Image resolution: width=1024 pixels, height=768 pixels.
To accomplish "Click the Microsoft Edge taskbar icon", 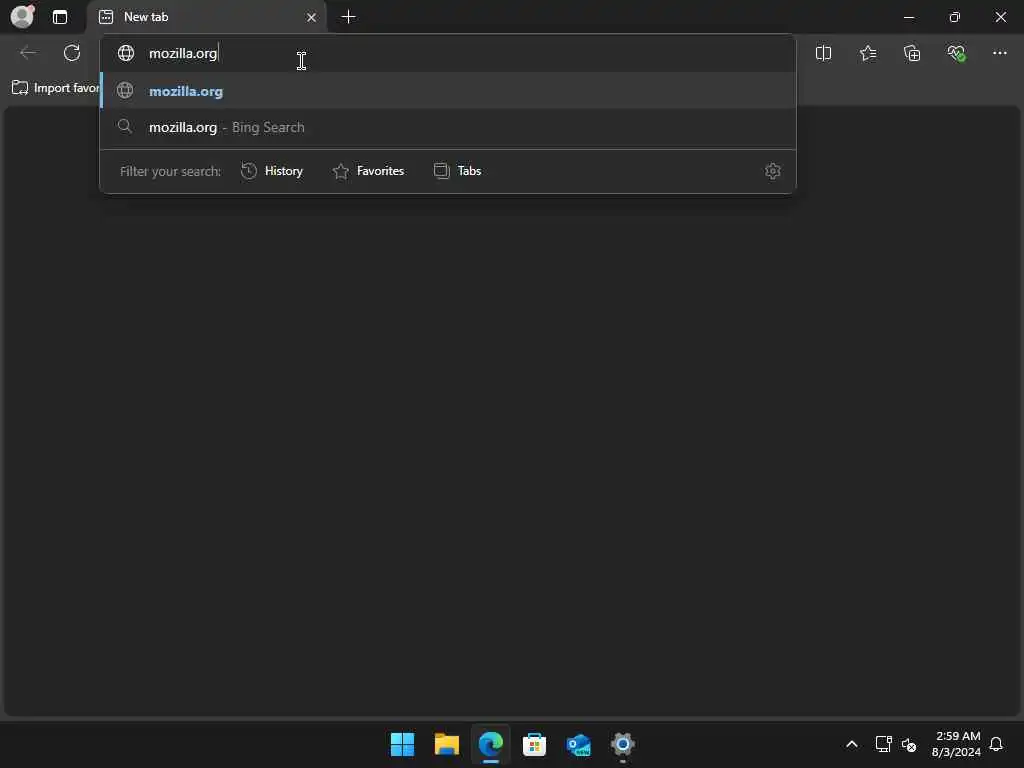I will (490, 744).
